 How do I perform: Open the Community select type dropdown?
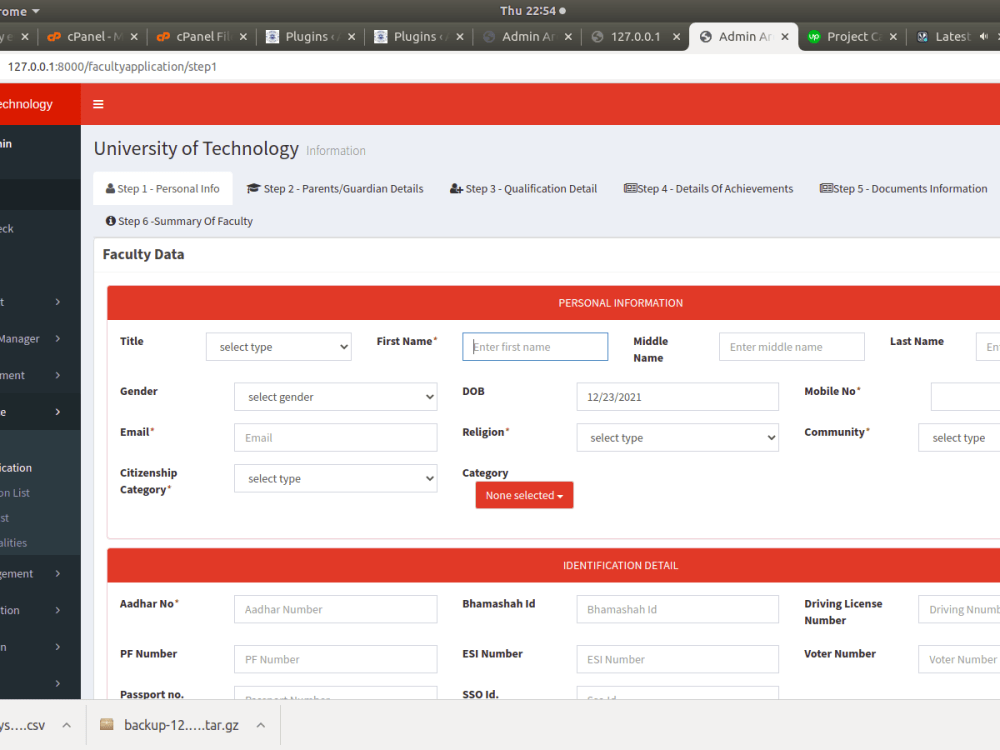(959, 438)
